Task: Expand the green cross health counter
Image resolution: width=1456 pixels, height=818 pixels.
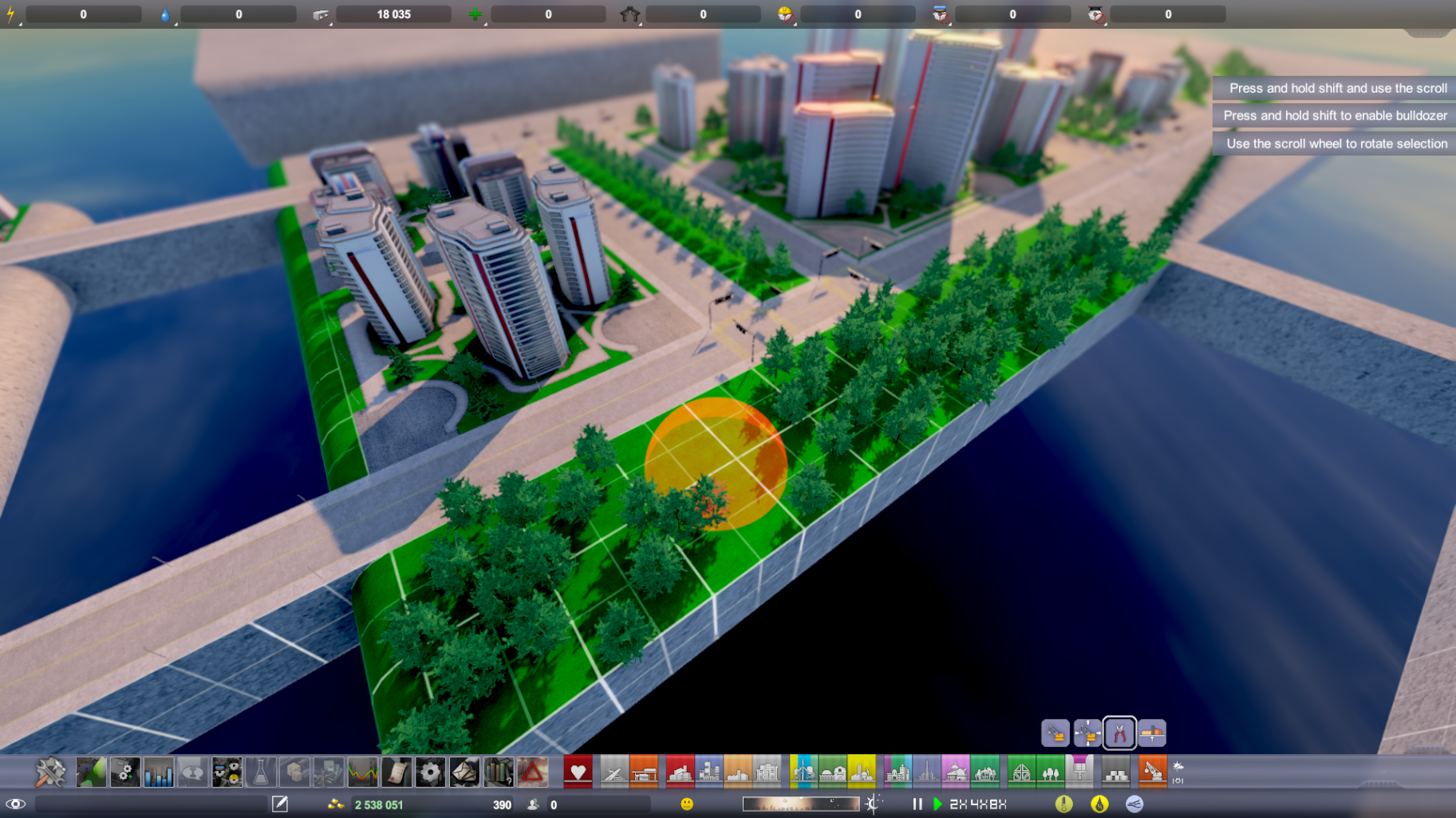Action: 475,15
